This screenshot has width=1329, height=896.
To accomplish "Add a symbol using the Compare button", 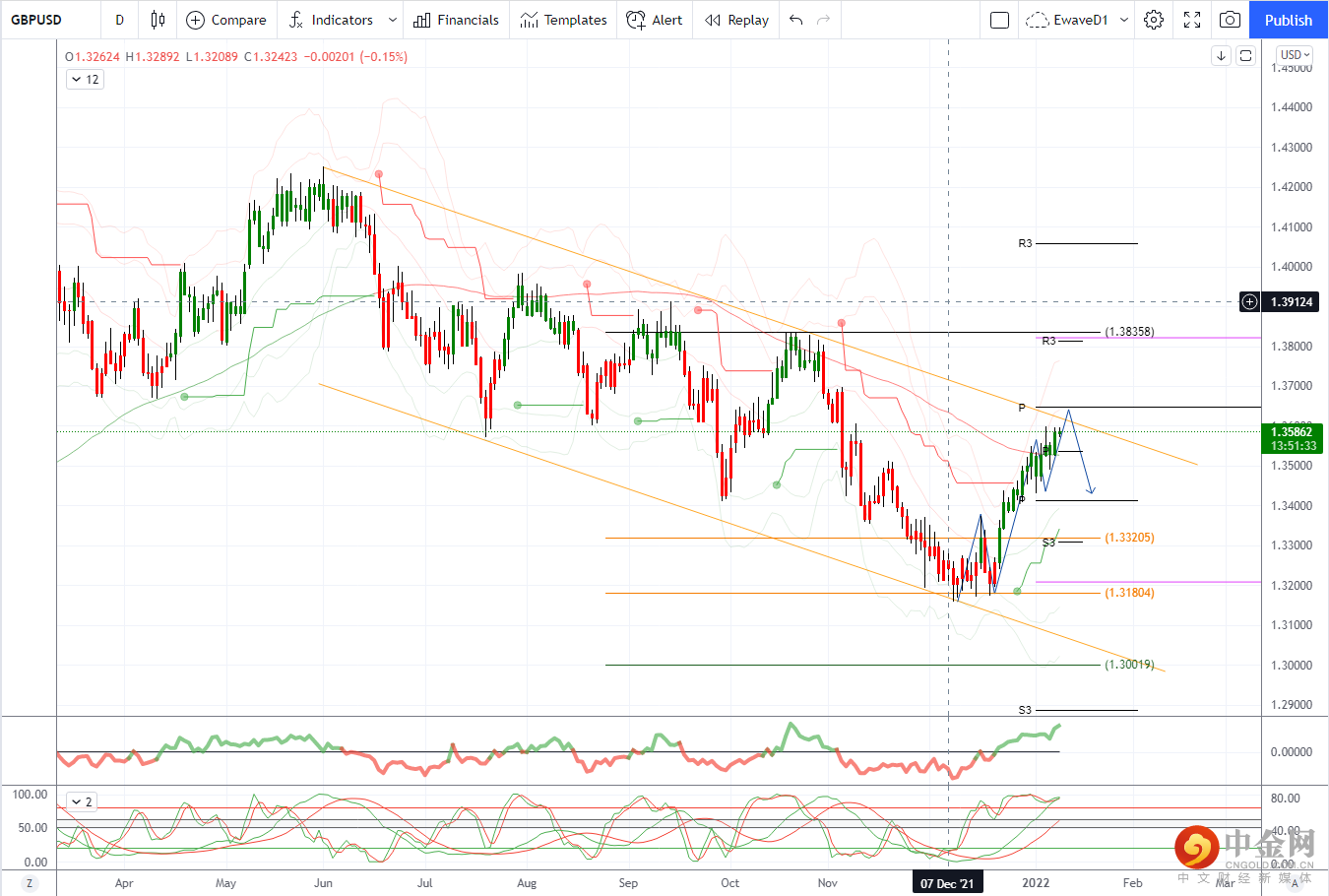I will 226,20.
